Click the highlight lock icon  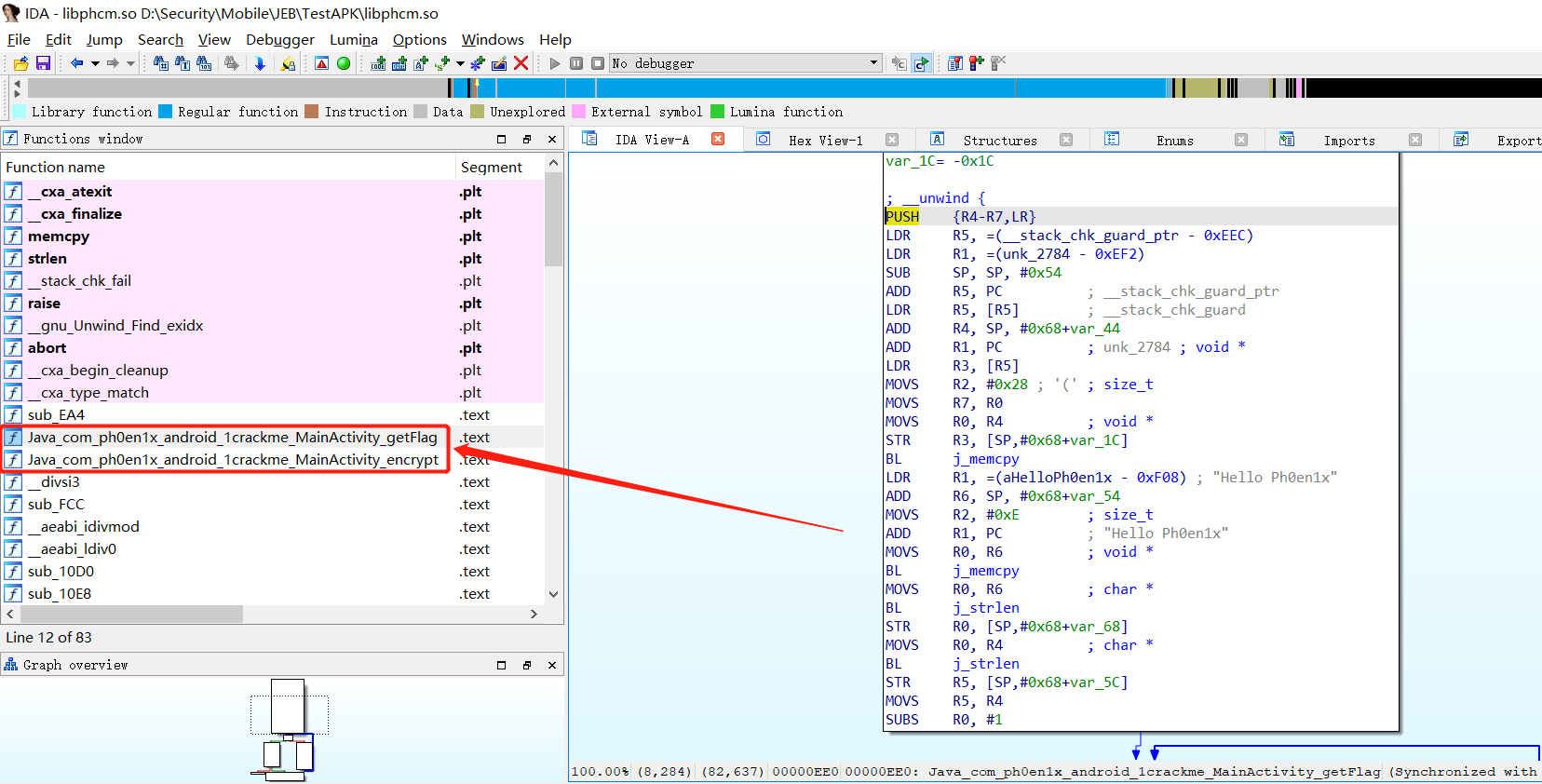[288, 63]
